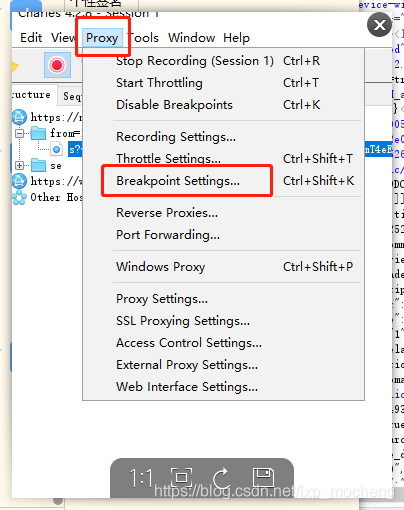Viewport: 404px width, 510px height.
Task: Expand the 'se' folder tree node
Action: point(20,165)
